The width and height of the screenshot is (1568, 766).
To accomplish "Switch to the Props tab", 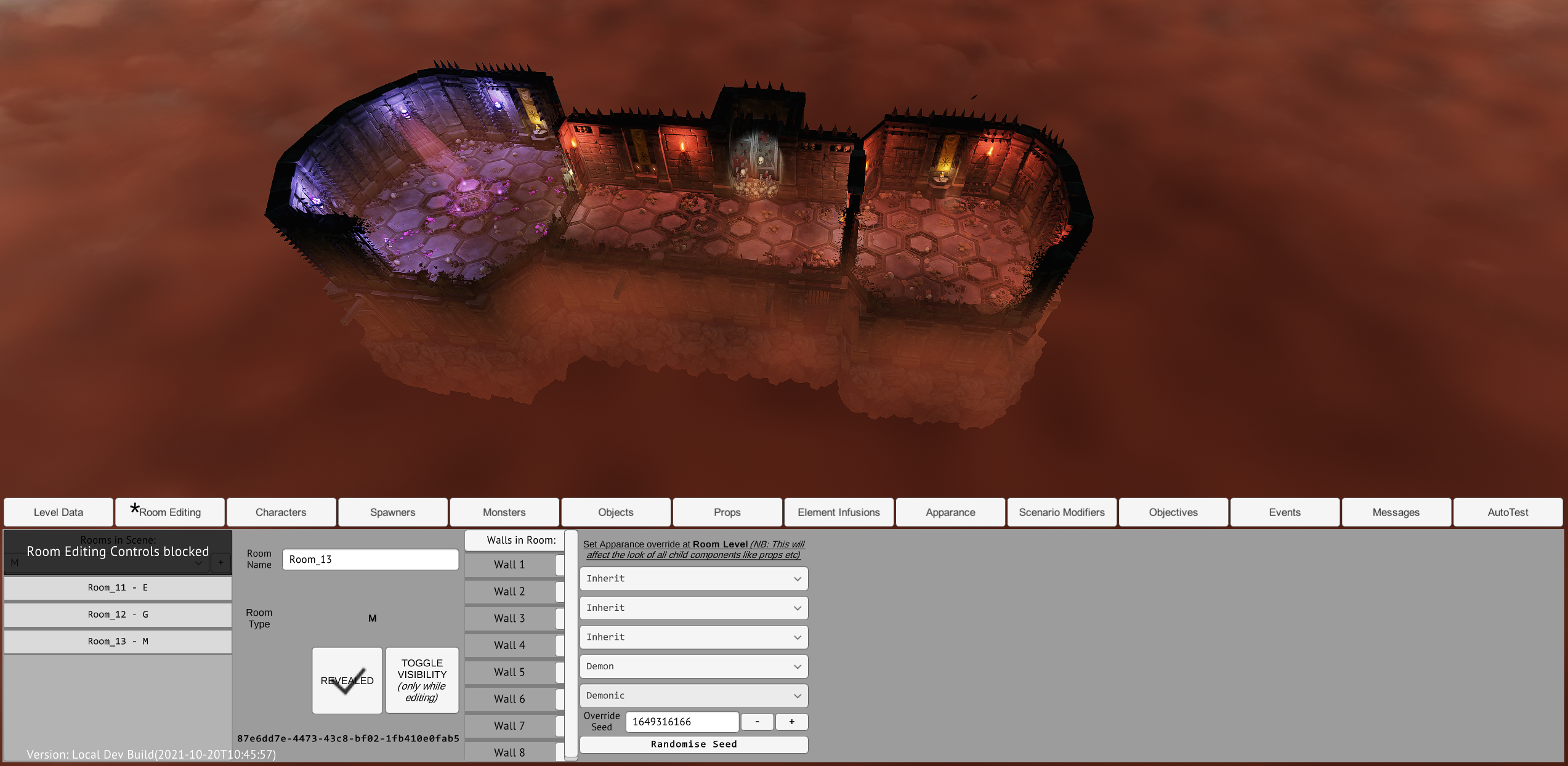I will click(x=727, y=512).
